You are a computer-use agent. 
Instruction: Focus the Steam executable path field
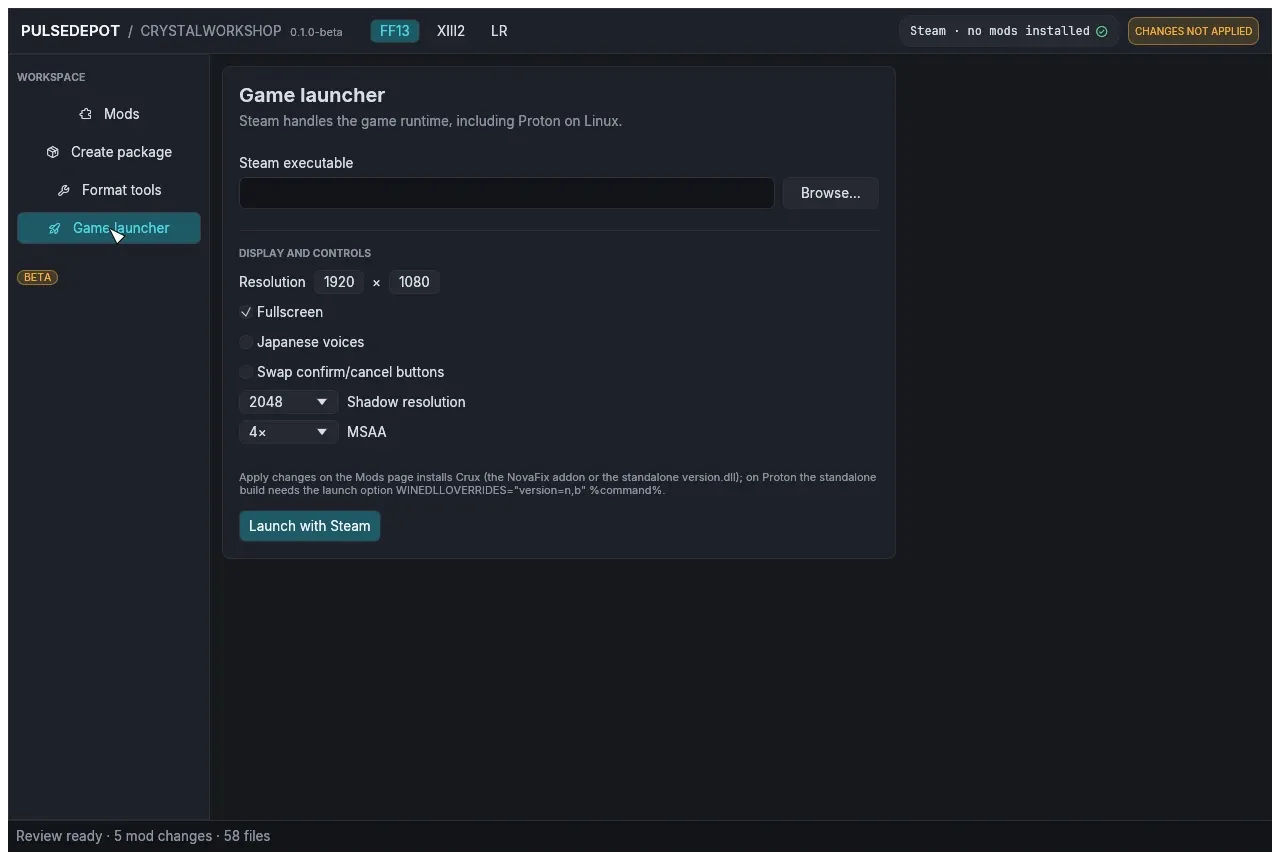tap(506, 193)
